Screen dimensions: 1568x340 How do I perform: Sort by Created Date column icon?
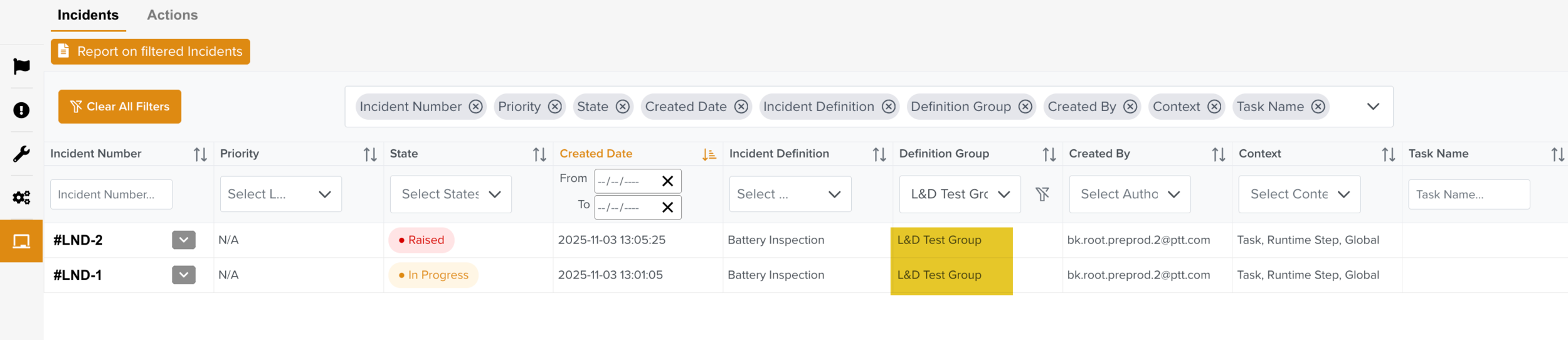click(709, 154)
